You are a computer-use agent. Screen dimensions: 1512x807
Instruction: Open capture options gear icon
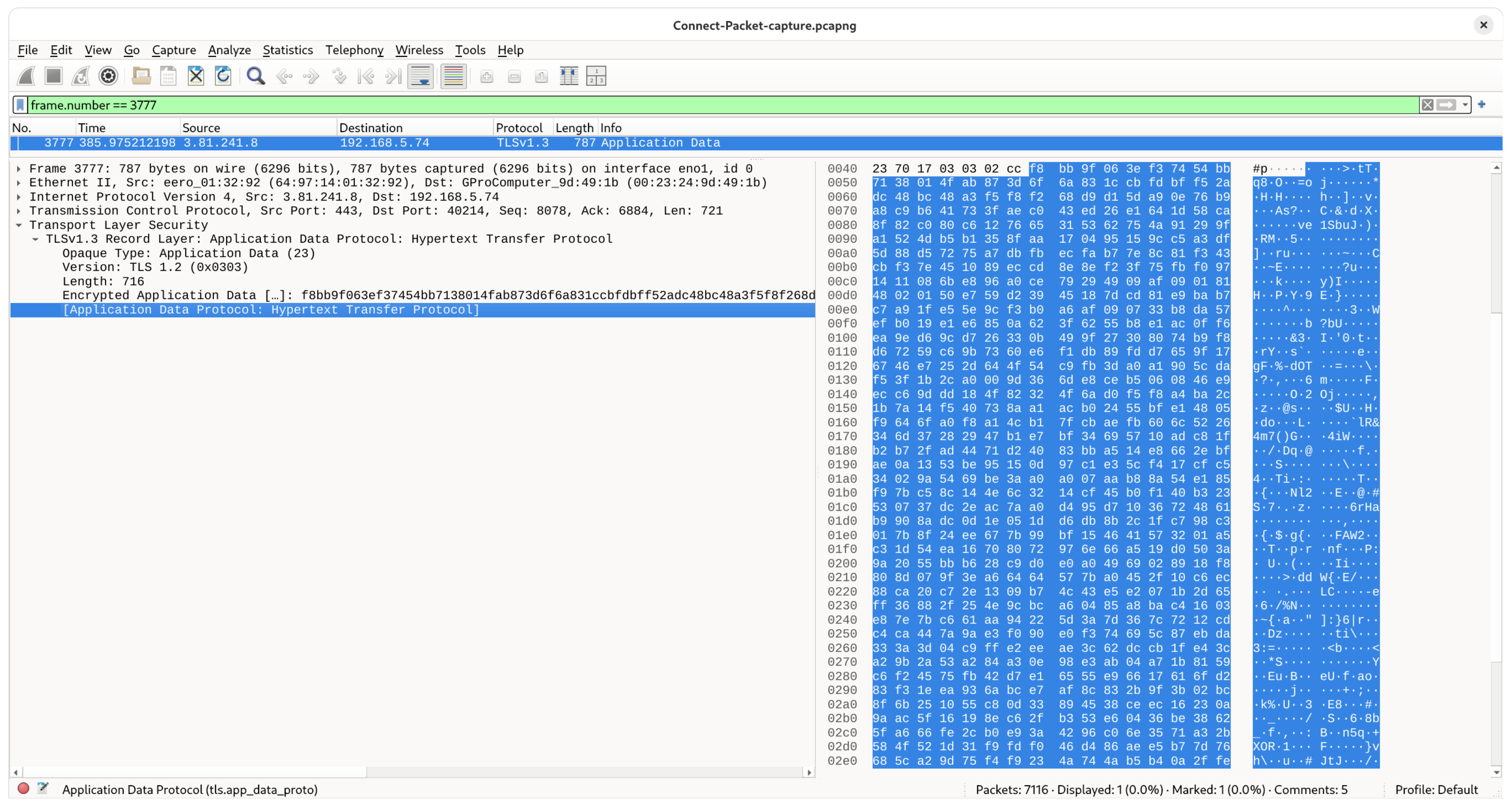coord(108,76)
